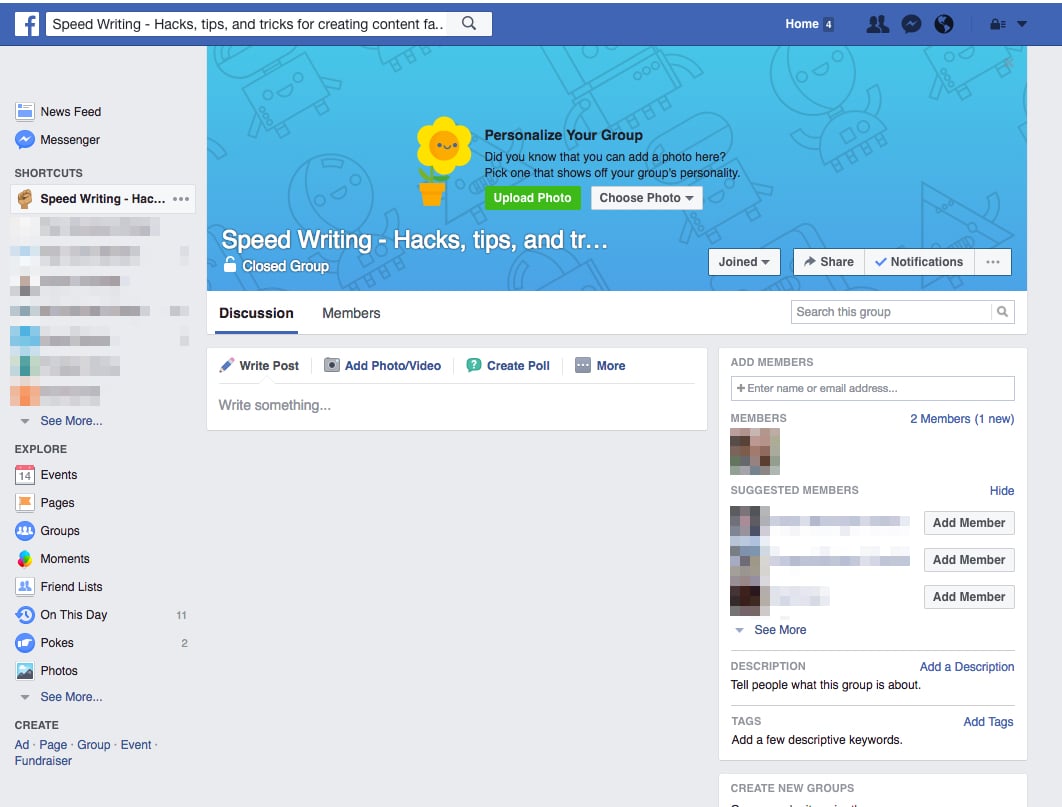Expand See More under Explore

(71, 697)
